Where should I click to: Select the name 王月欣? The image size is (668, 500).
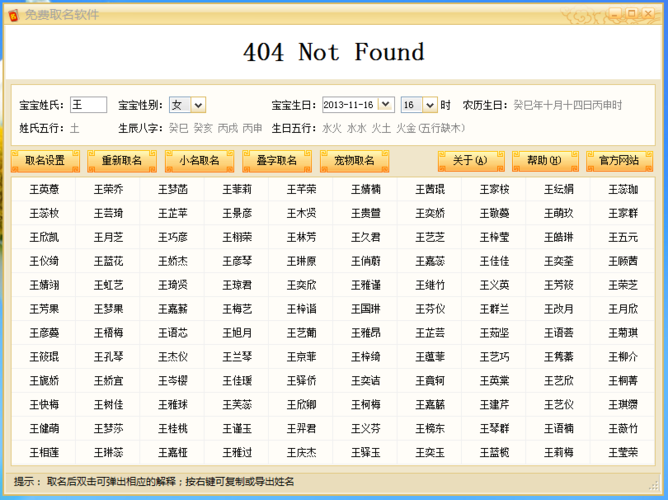623,309
